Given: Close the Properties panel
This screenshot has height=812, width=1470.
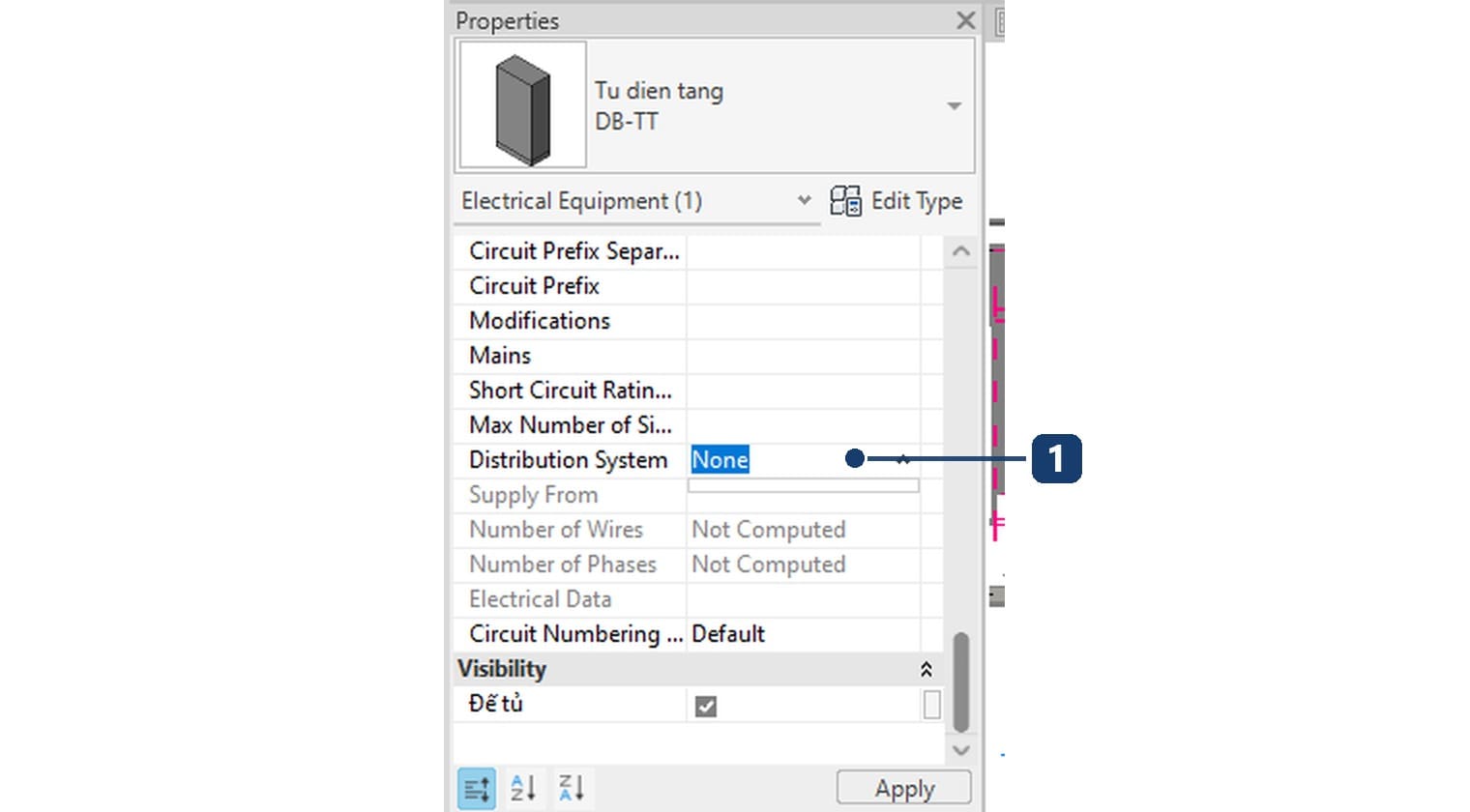Looking at the screenshot, I should 965,20.
